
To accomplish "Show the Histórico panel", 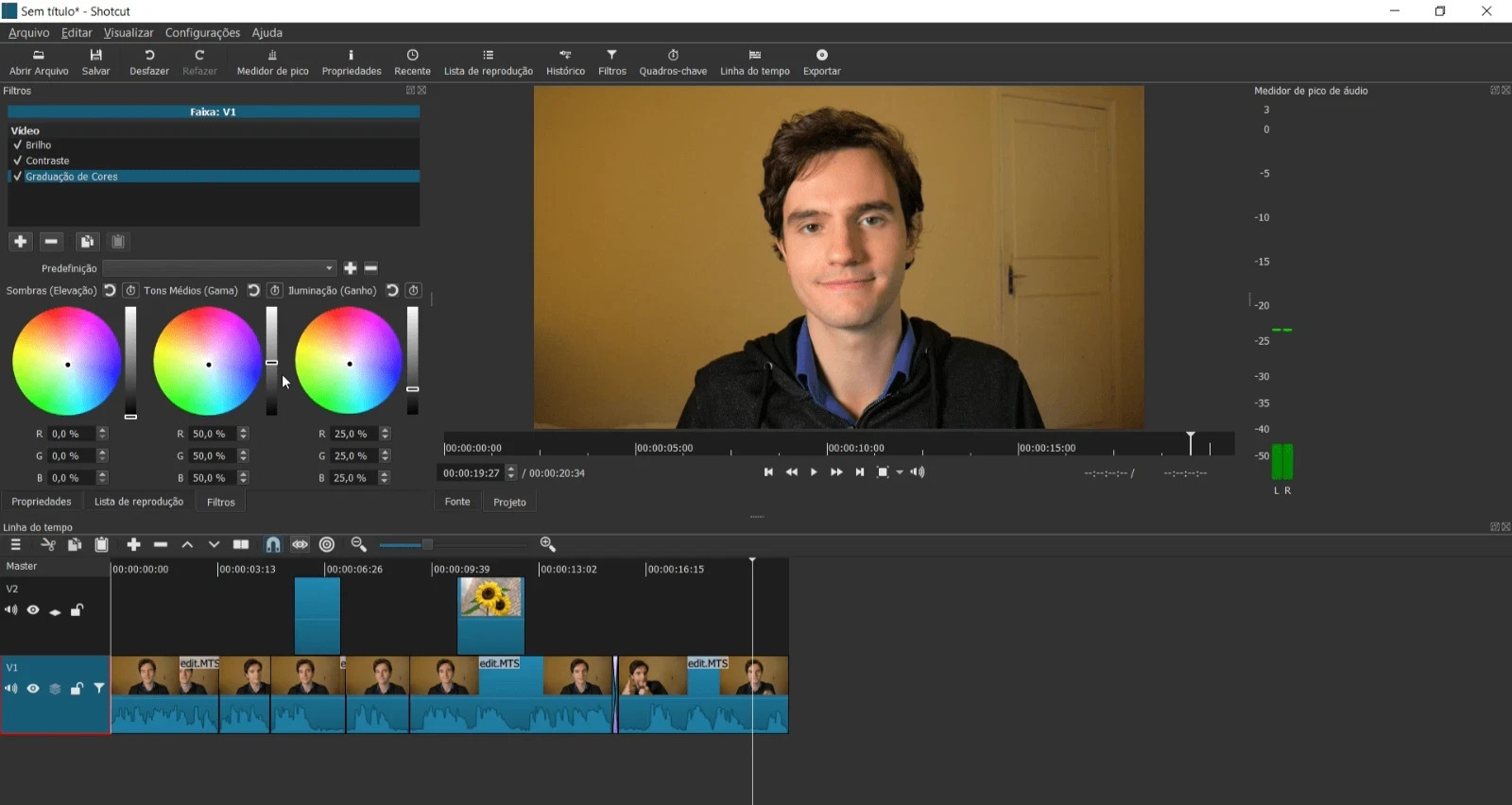I will point(565,62).
